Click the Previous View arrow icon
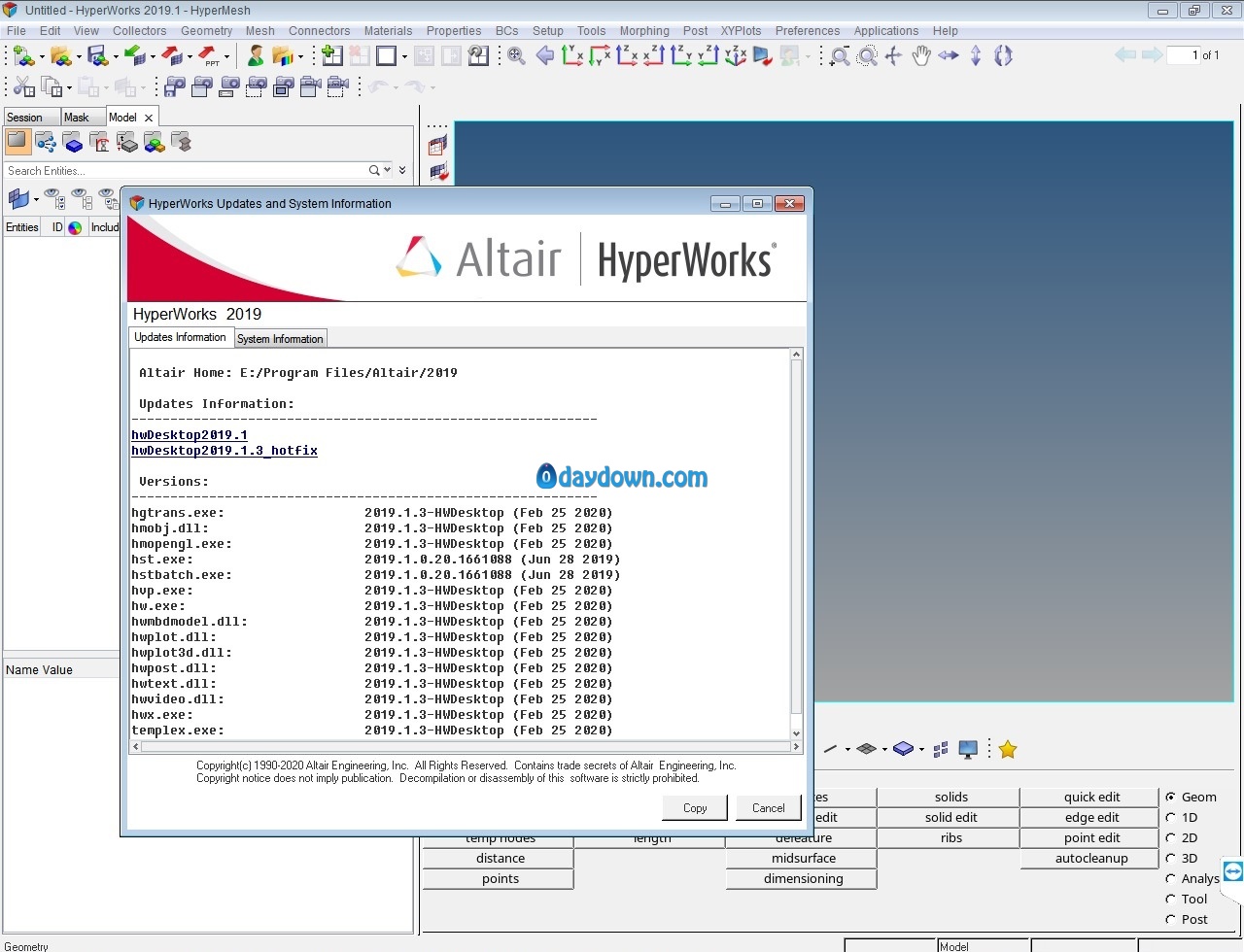 click(545, 55)
